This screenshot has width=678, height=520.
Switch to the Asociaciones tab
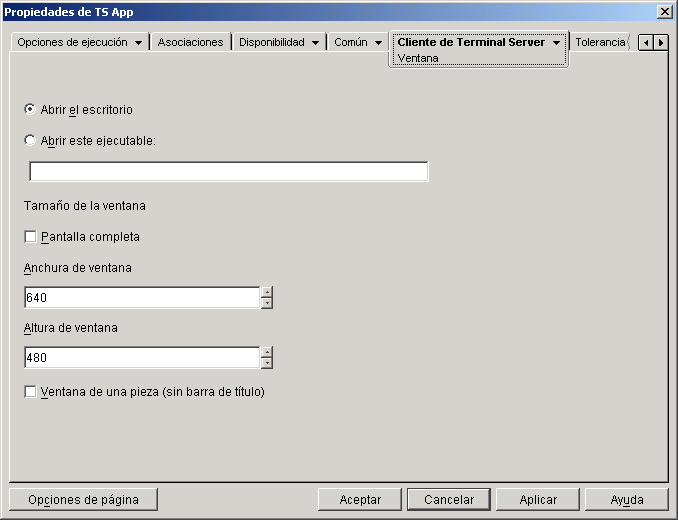tap(190, 42)
